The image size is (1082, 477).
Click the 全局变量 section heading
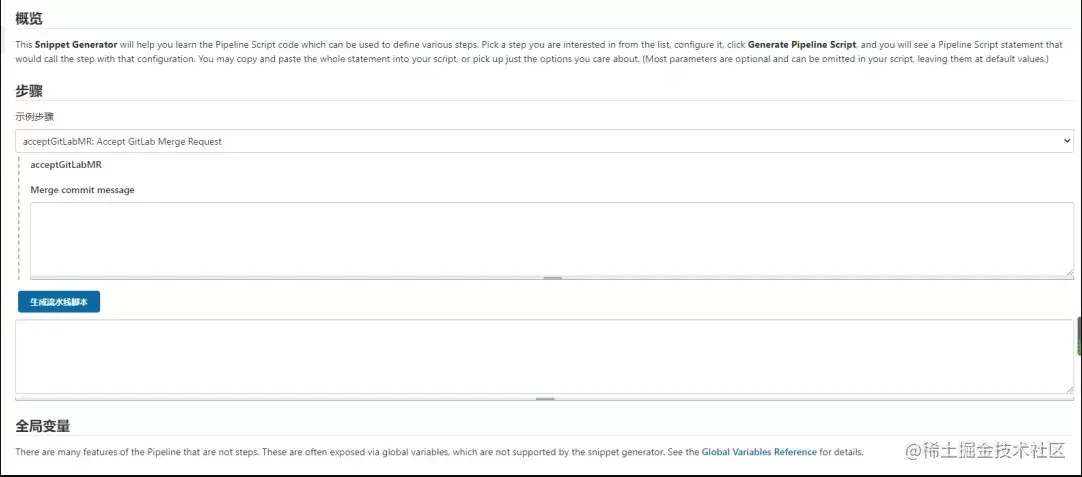tap(43, 426)
